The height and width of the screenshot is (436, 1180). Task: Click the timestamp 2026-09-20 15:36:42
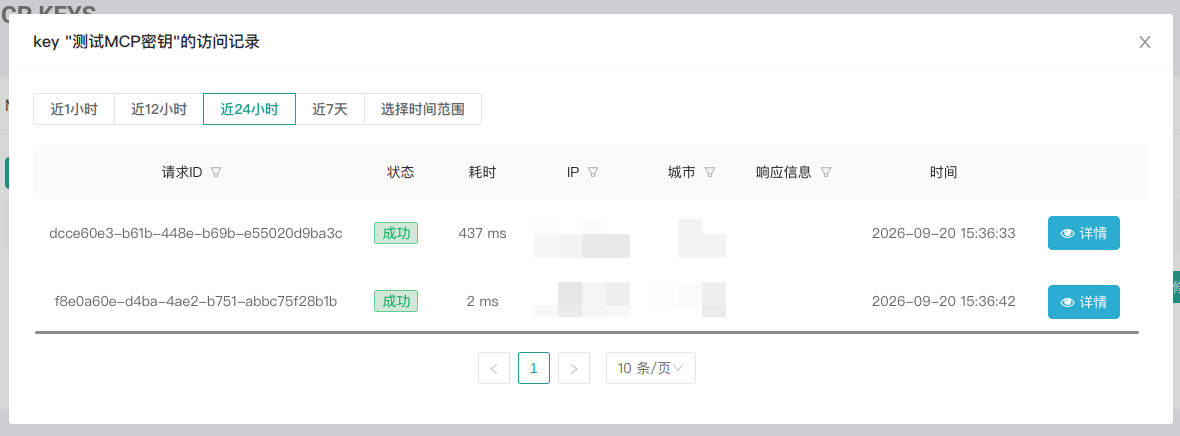coord(944,302)
